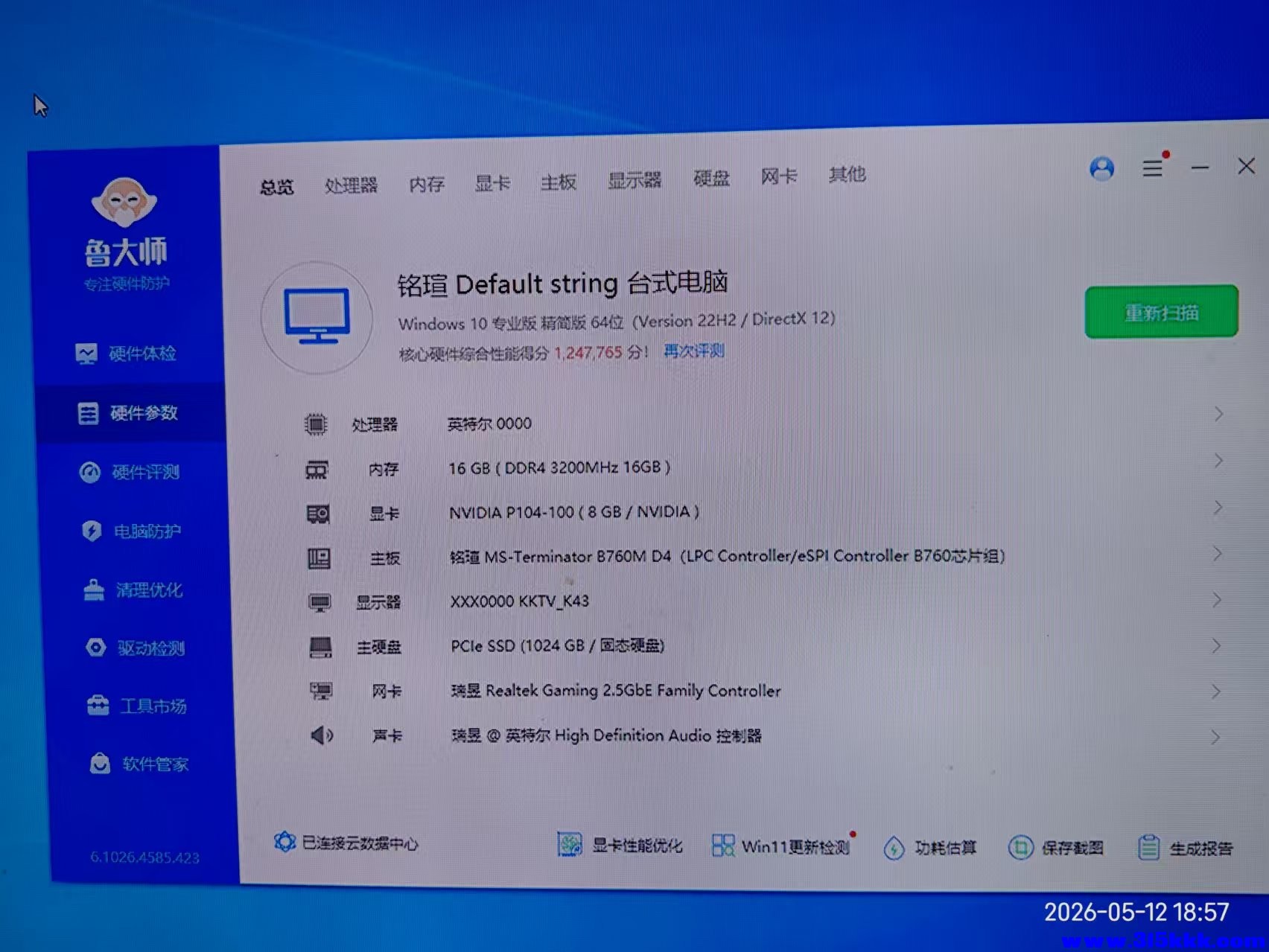Click the 内存 RAM icon
The width and height of the screenshot is (1269, 952).
coord(317,470)
